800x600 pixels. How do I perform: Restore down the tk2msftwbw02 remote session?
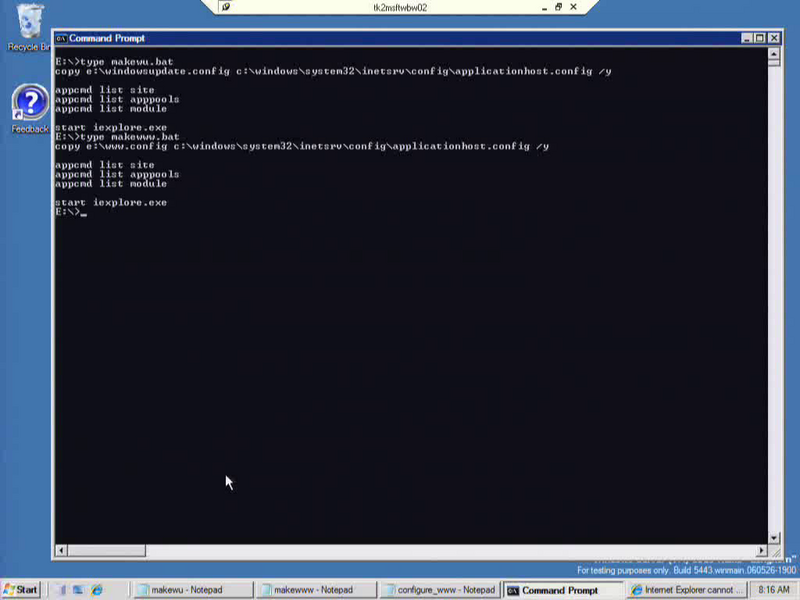pyautogui.click(x=559, y=7)
